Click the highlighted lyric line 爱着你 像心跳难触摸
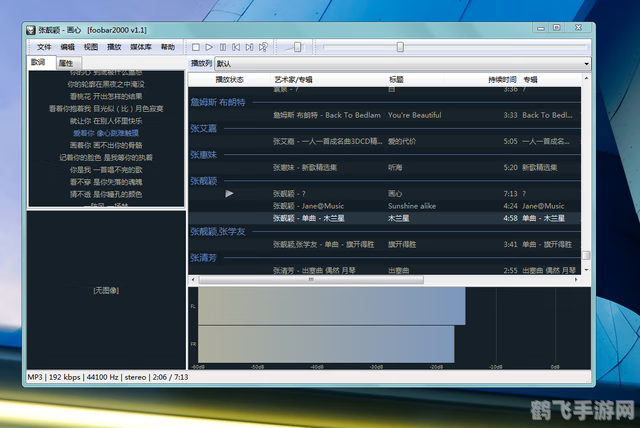Screen dimensions: 640x428 point(106,133)
